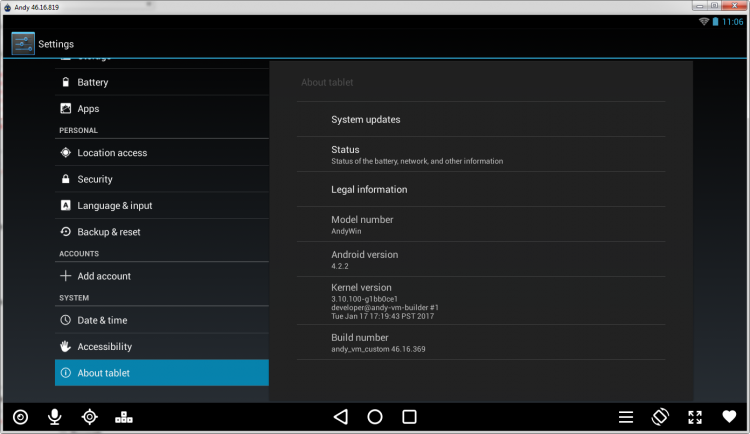Tap the Android Recent apps square button
This screenshot has height=434, width=750.
click(x=409, y=417)
